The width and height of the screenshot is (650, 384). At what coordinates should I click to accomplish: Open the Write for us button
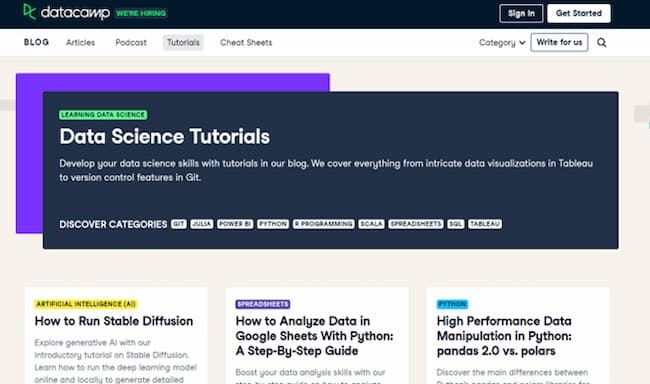559,42
